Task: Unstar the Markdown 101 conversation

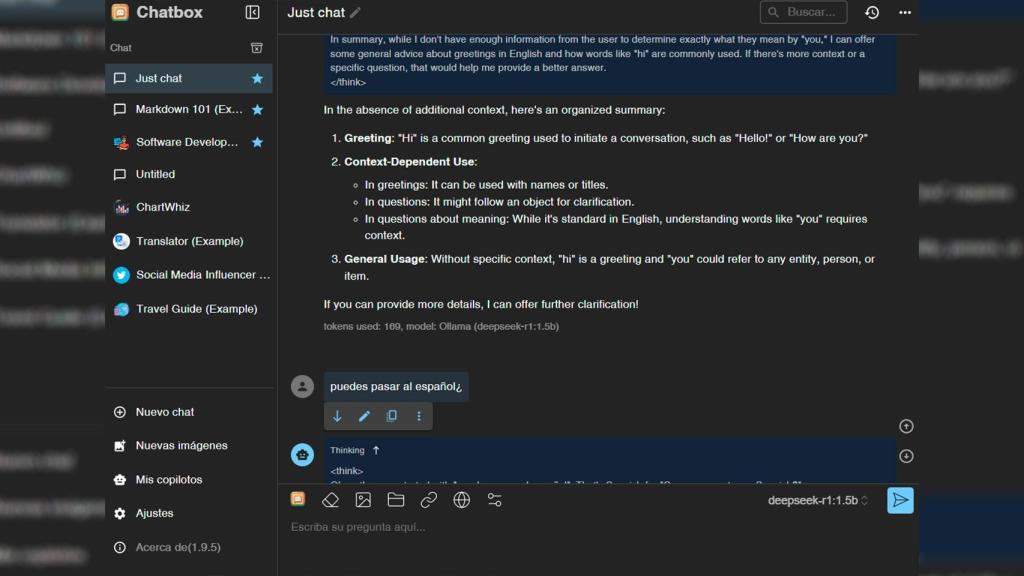Action: [x=257, y=110]
